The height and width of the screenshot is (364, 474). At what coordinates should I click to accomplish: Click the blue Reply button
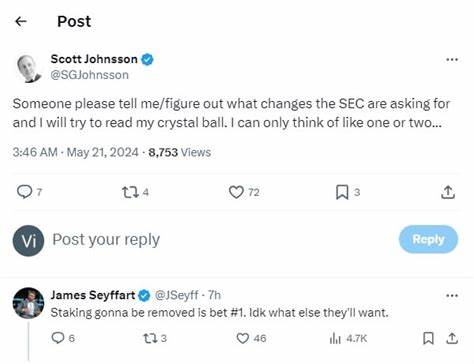(428, 239)
